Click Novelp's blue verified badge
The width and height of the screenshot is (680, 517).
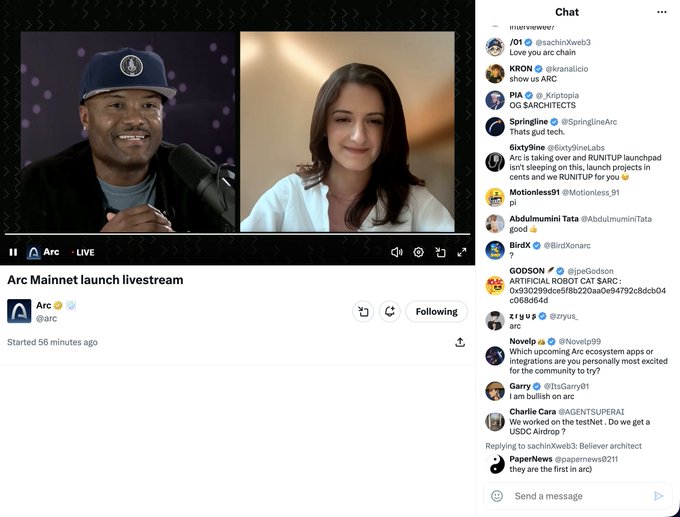tap(551, 341)
